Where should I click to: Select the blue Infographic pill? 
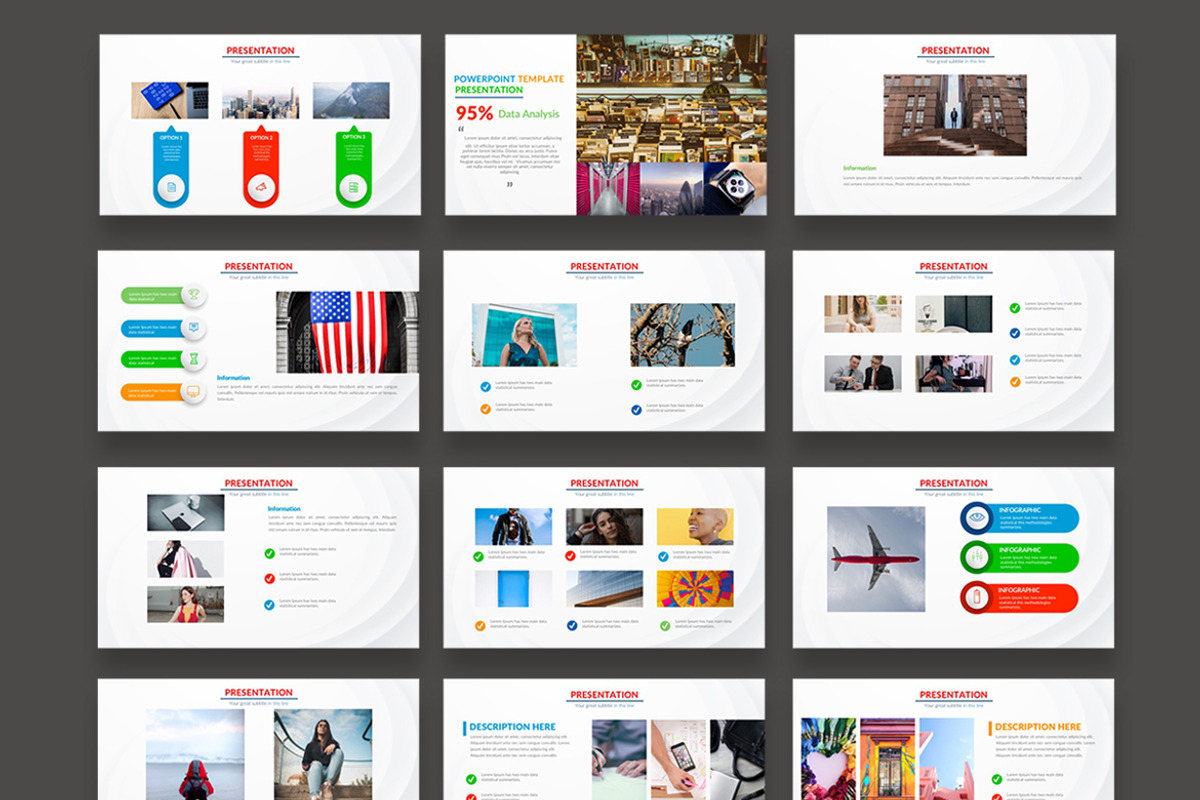click(1020, 517)
